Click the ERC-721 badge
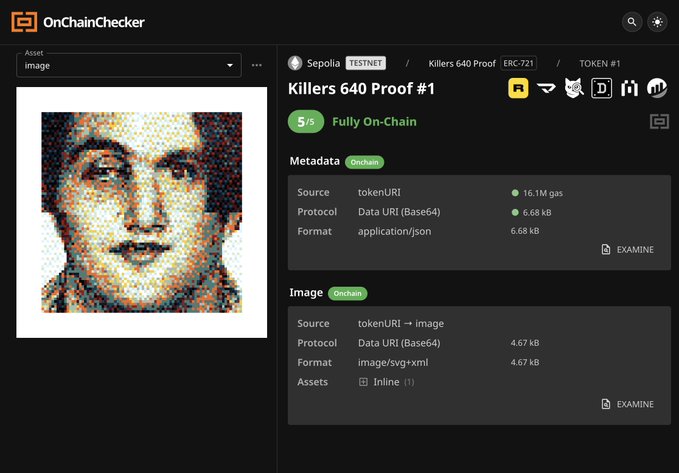Image resolution: width=679 pixels, height=473 pixels. pos(518,63)
